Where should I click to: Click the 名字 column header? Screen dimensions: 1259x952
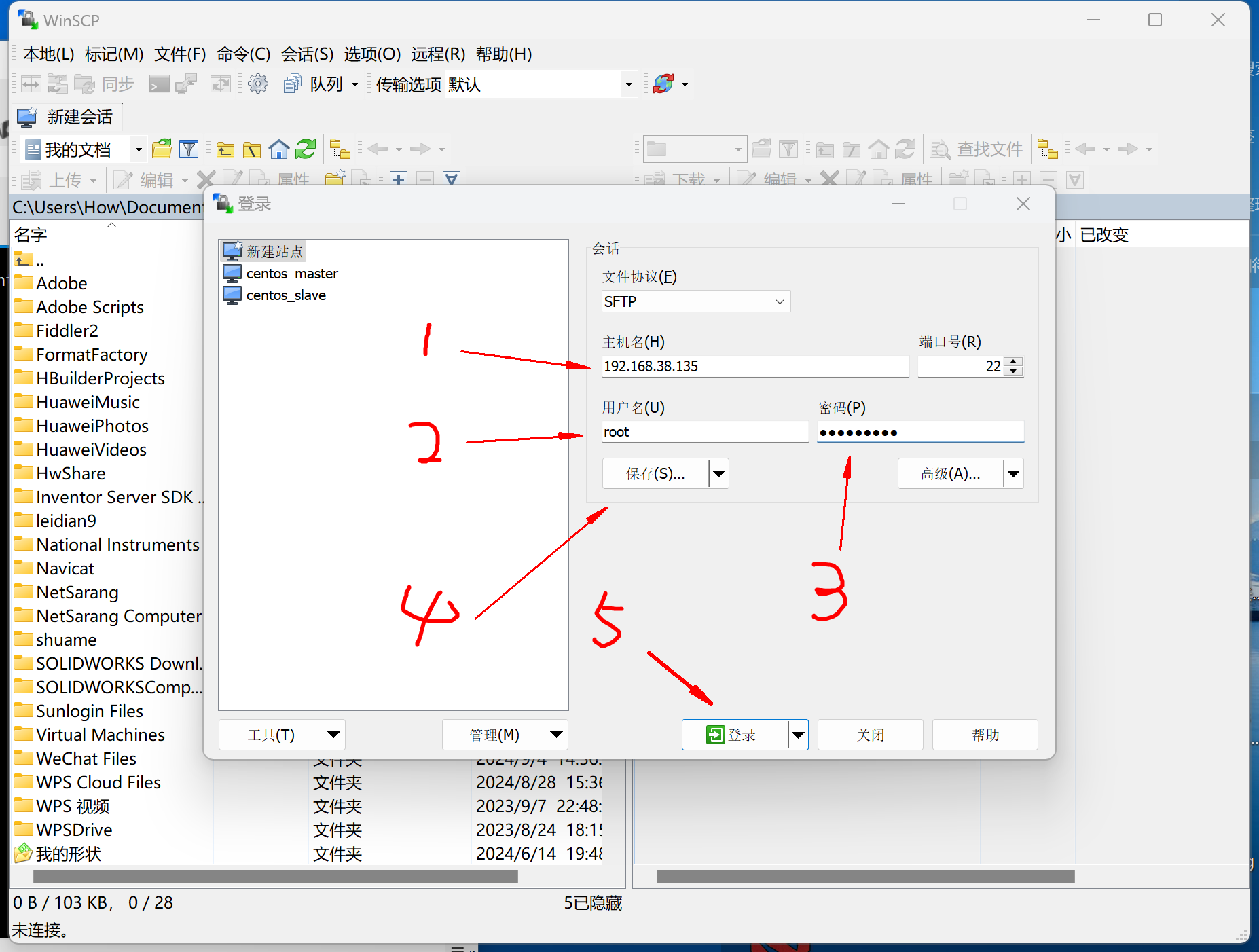click(x=31, y=235)
